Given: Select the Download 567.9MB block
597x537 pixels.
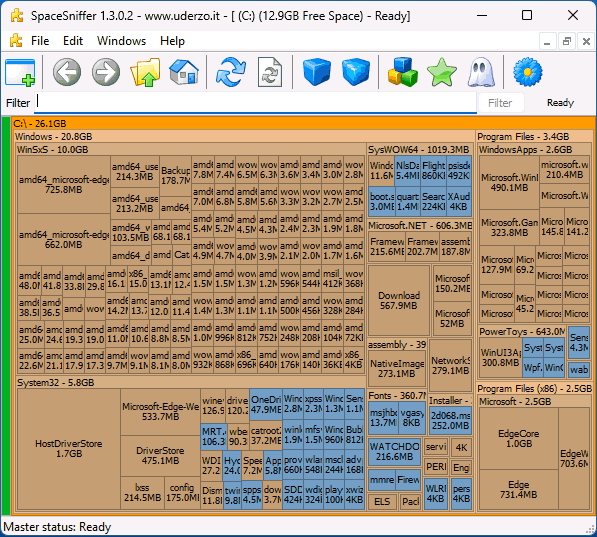Looking at the screenshot, I should coord(399,300).
